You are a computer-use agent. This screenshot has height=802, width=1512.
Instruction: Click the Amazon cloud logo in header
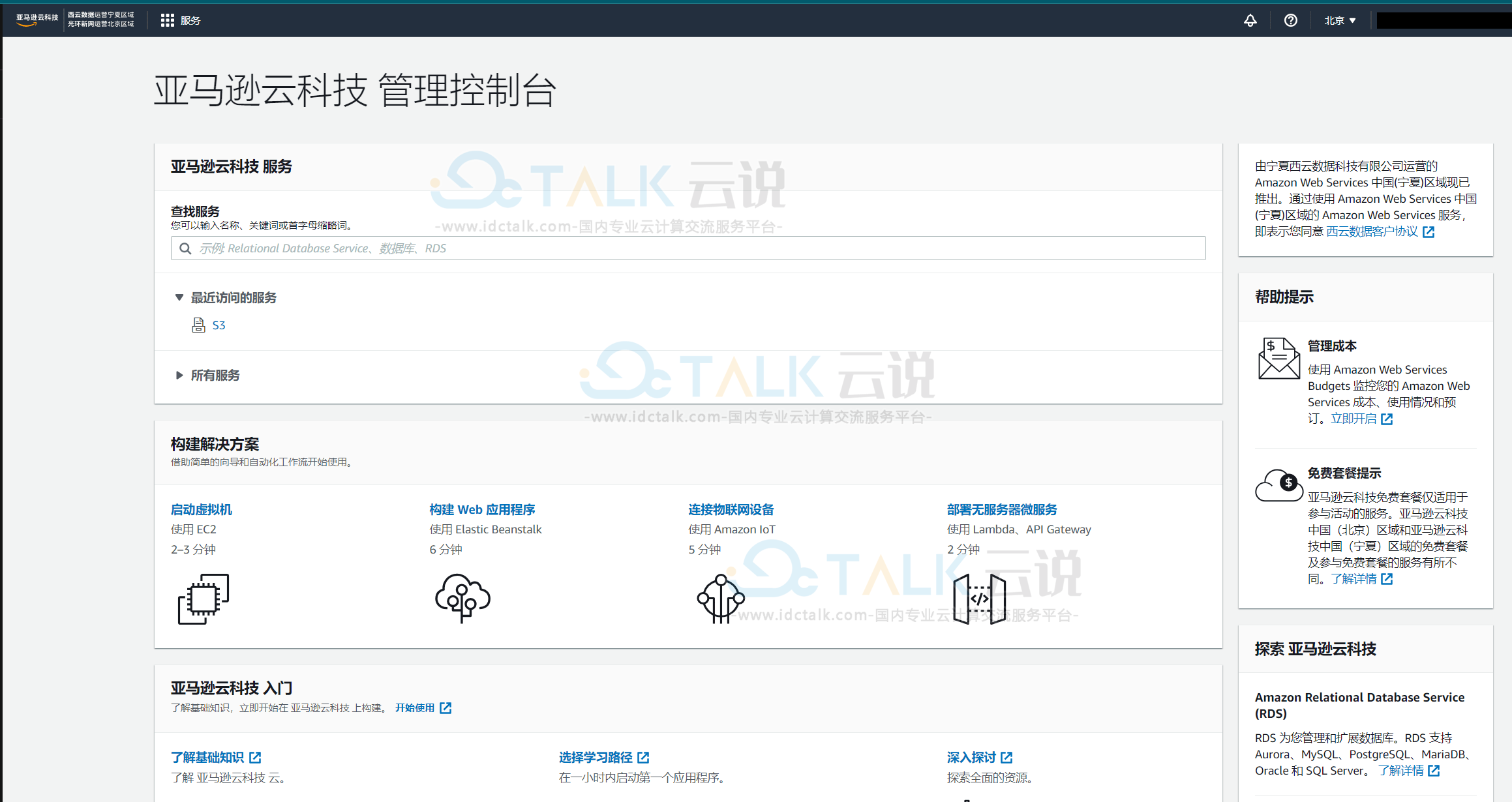pos(37,20)
